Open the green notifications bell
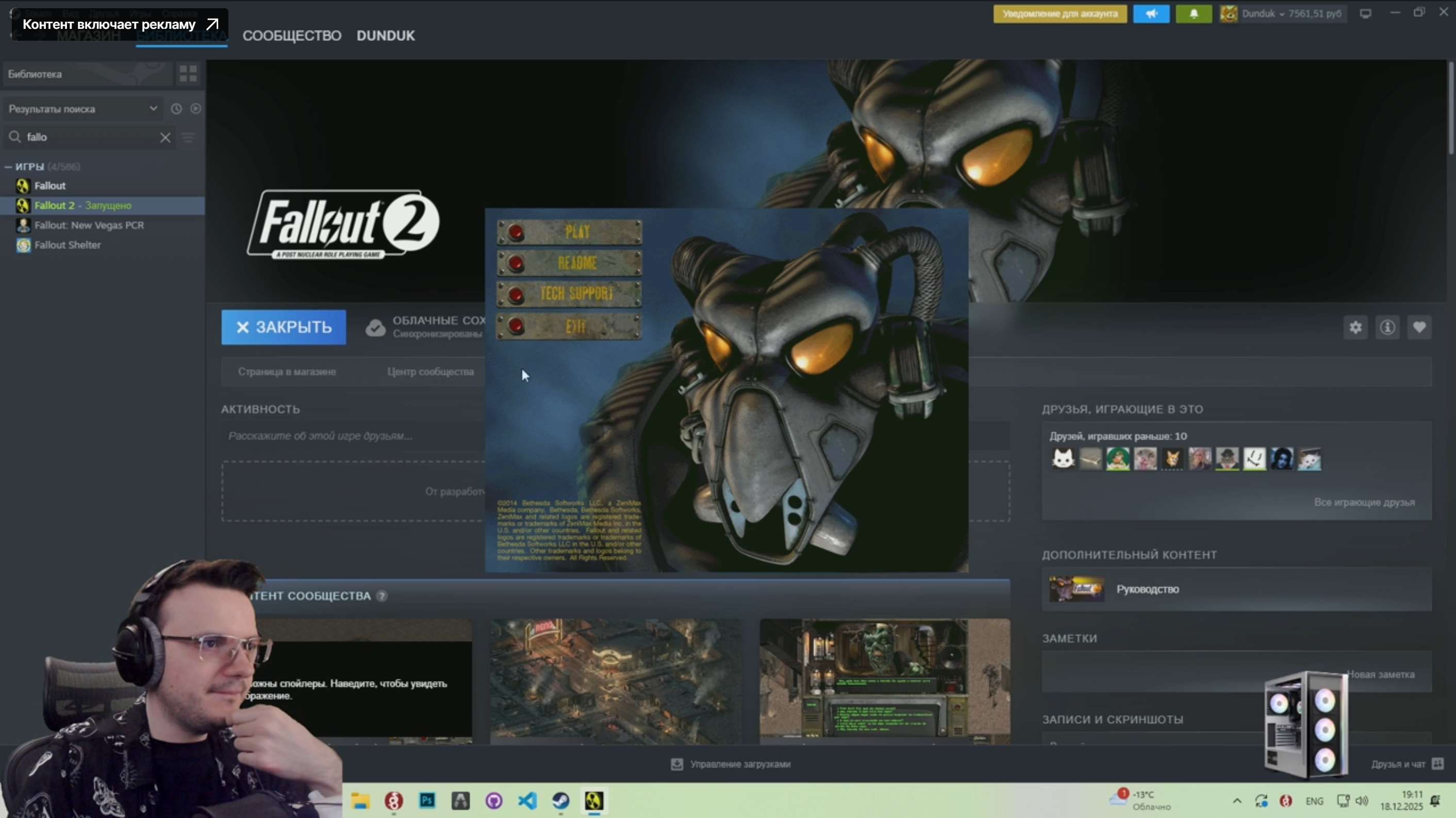Screen dimensions: 1456x818 [1193, 13]
